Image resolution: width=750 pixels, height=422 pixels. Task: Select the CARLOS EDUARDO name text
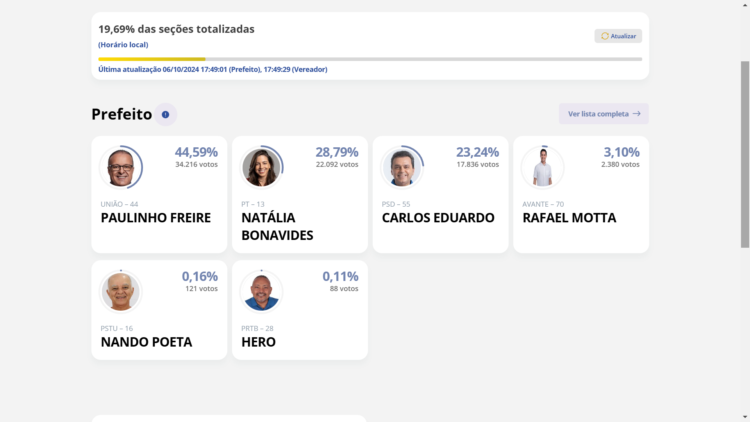tap(438, 218)
